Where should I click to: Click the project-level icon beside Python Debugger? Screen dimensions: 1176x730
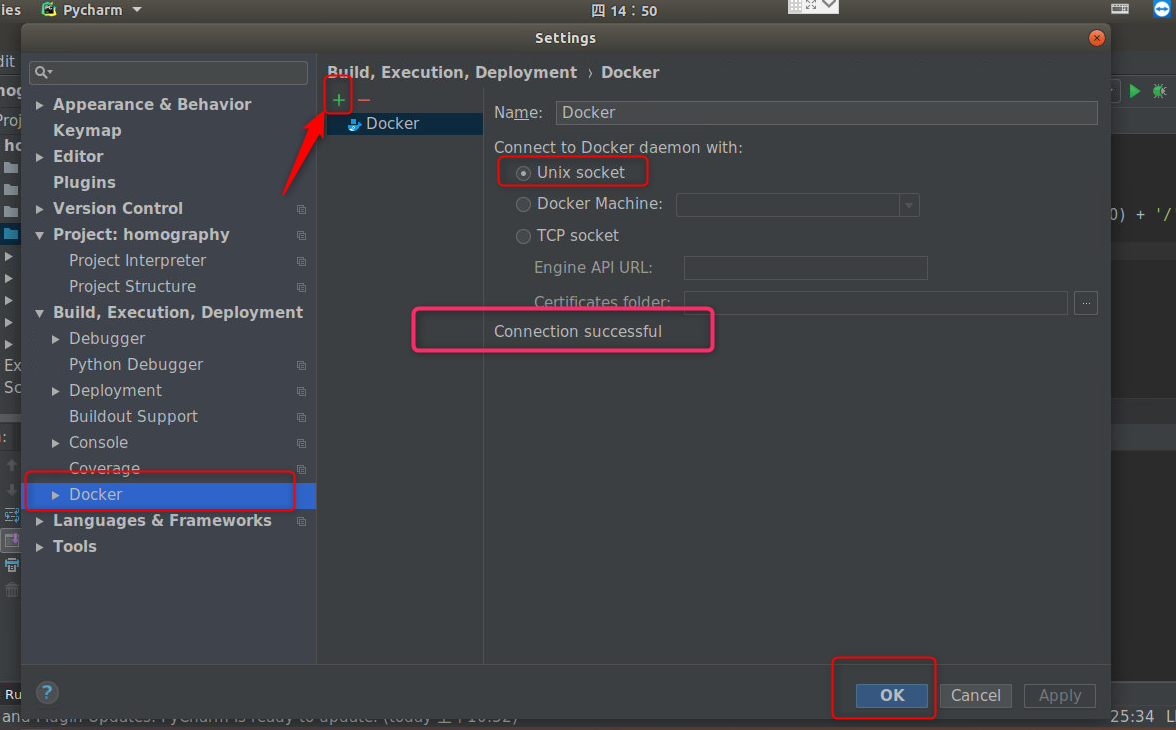coord(302,365)
